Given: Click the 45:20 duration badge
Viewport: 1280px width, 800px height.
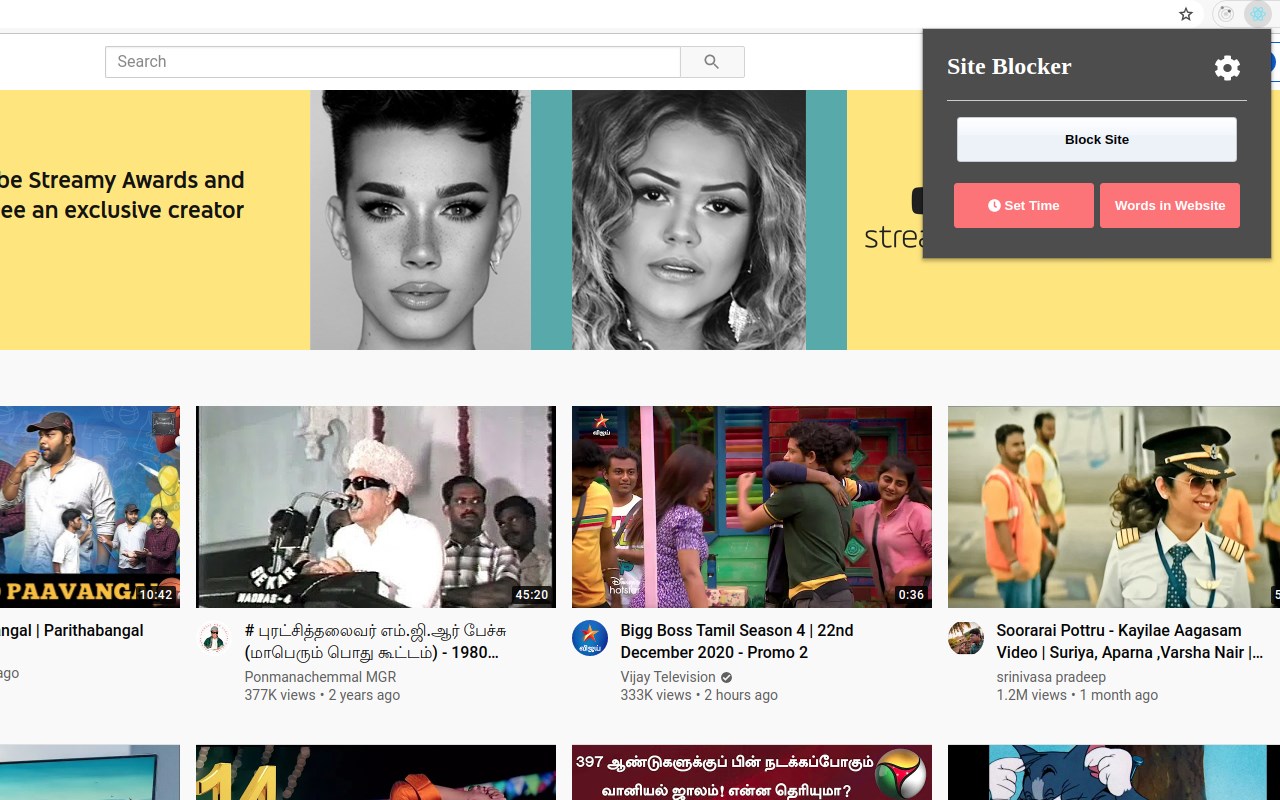Looking at the screenshot, I should (x=531, y=594).
